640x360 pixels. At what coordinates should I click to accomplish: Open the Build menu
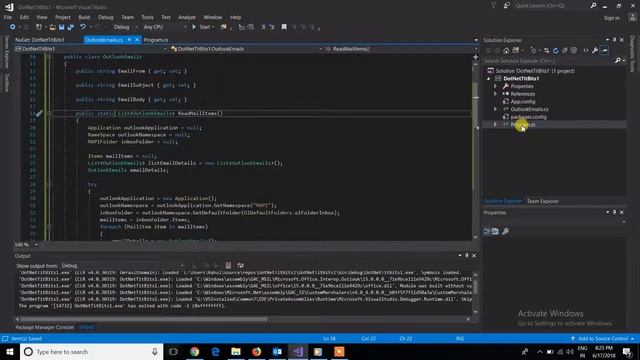tap(84, 17)
